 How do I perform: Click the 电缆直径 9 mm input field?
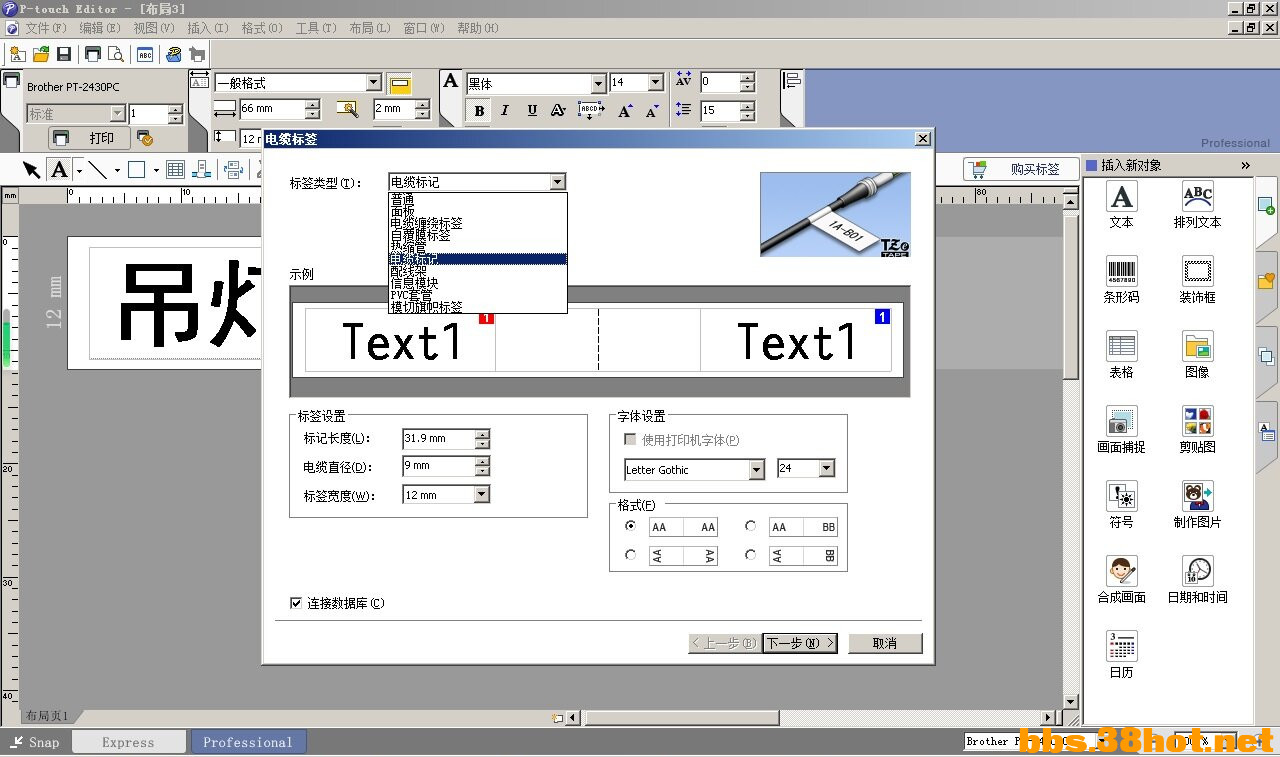pyautogui.click(x=438, y=466)
